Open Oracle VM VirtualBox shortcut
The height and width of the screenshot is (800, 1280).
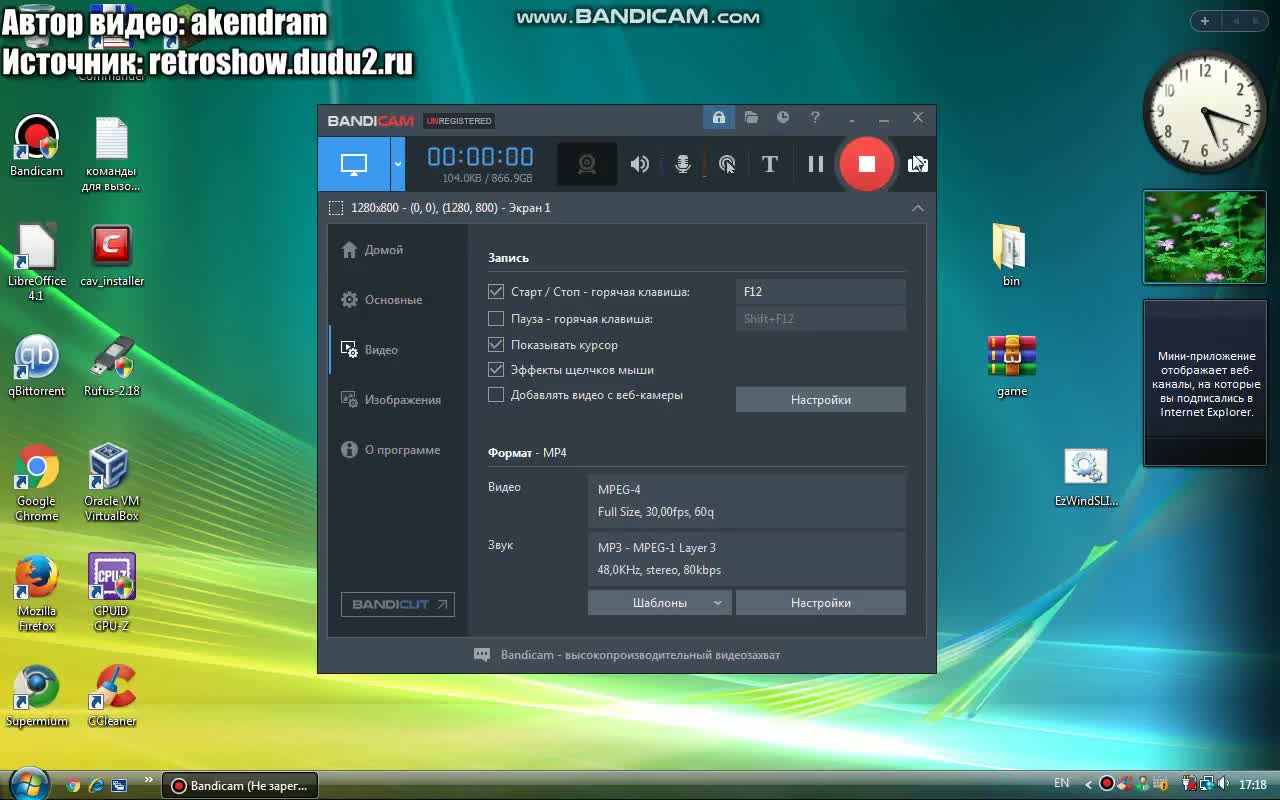[x=112, y=484]
